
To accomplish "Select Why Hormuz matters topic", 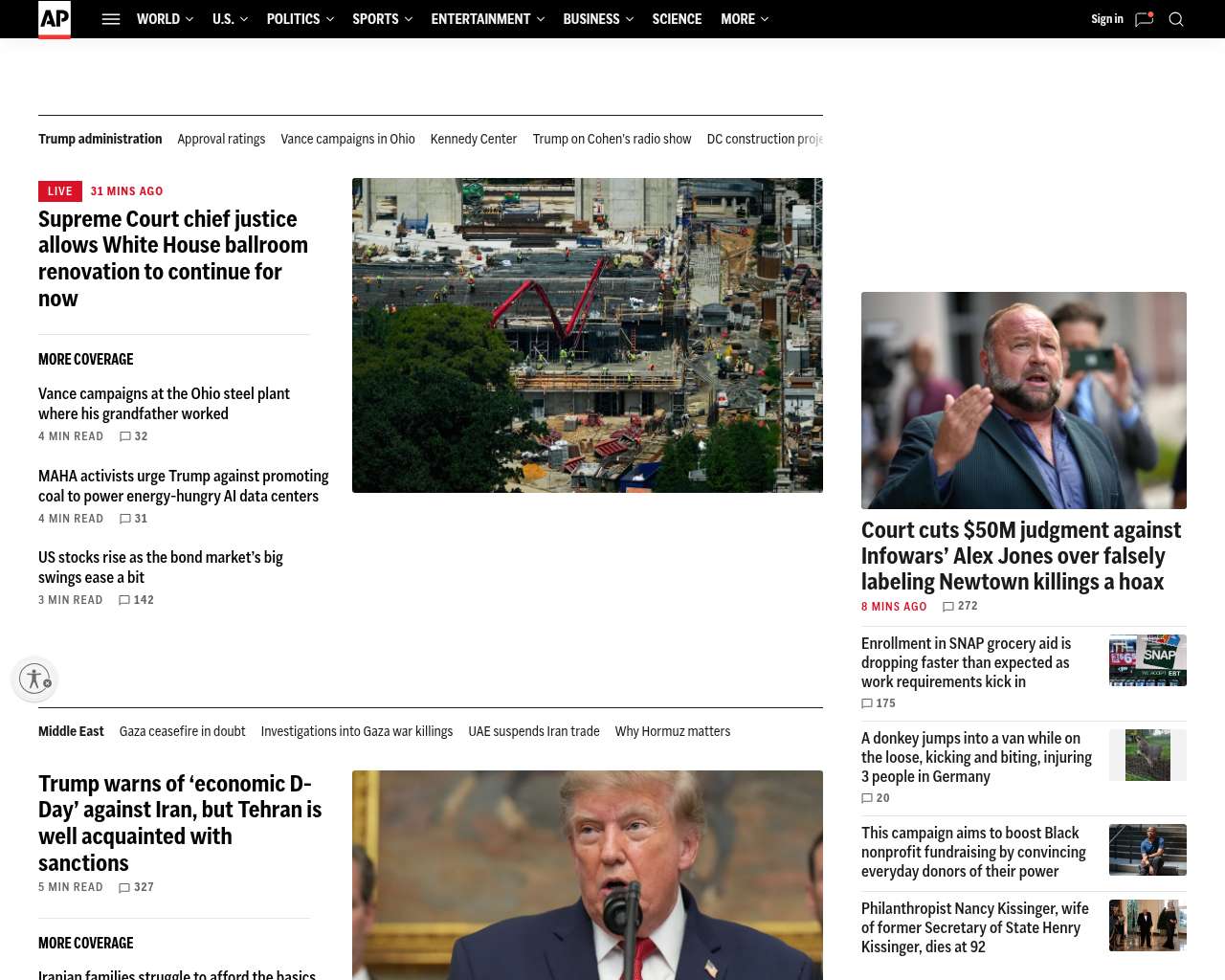I will click(x=673, y=731).
